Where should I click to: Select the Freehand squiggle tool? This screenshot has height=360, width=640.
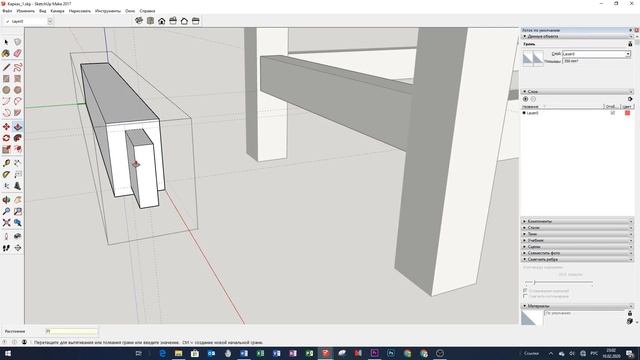[18, 67]
